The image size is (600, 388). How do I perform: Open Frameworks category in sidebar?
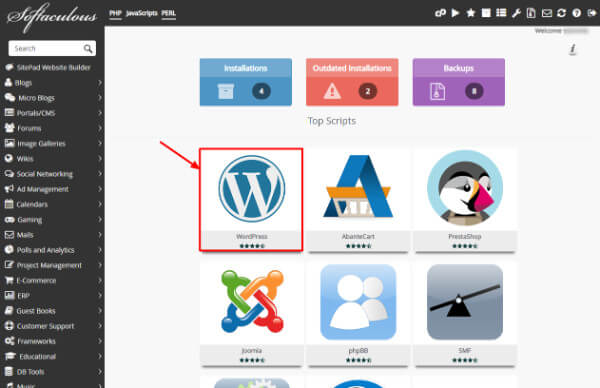[36, 341]
